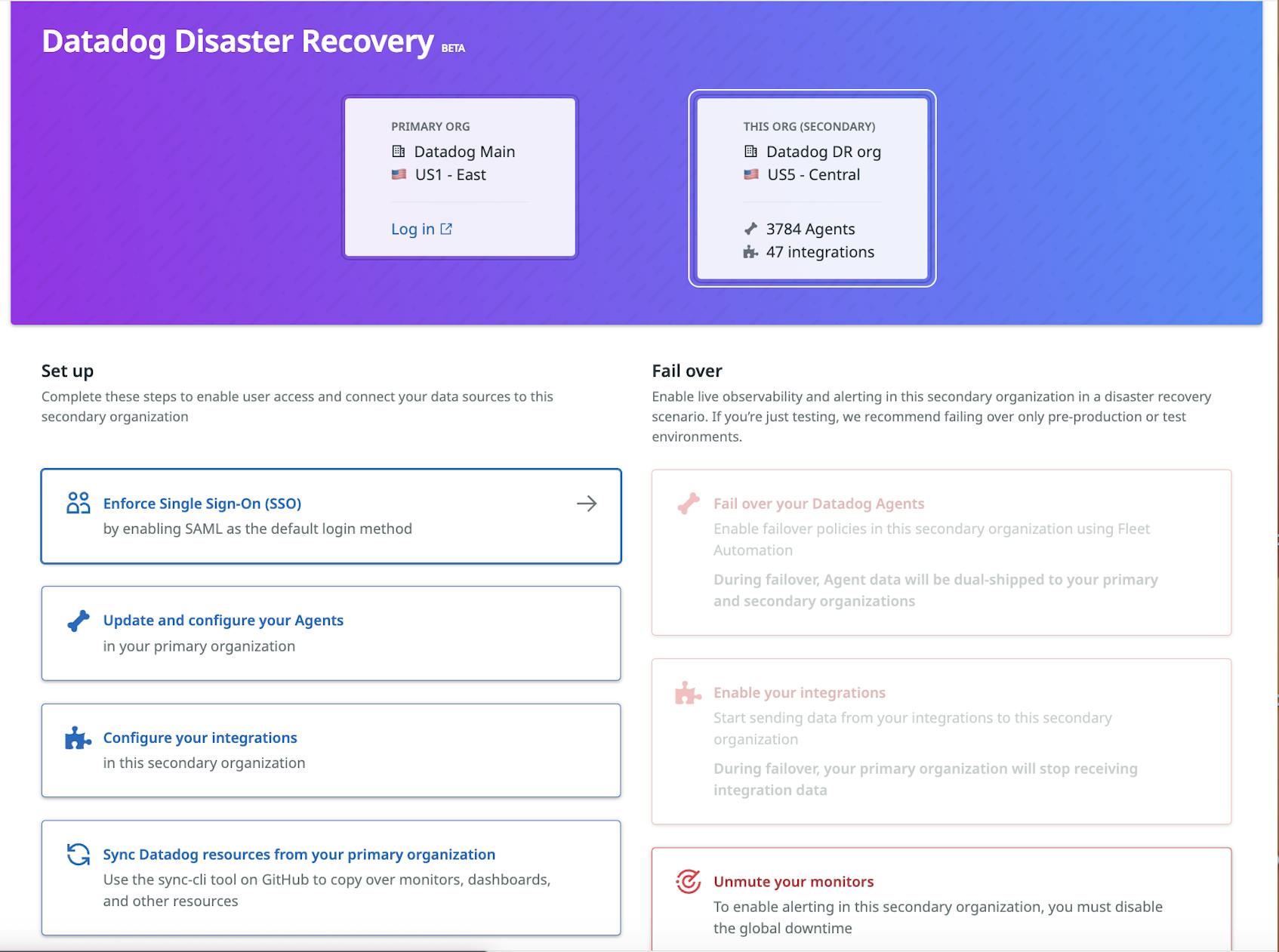Click the sync arrows icon
1279x952 pixels.
point(79,855)
